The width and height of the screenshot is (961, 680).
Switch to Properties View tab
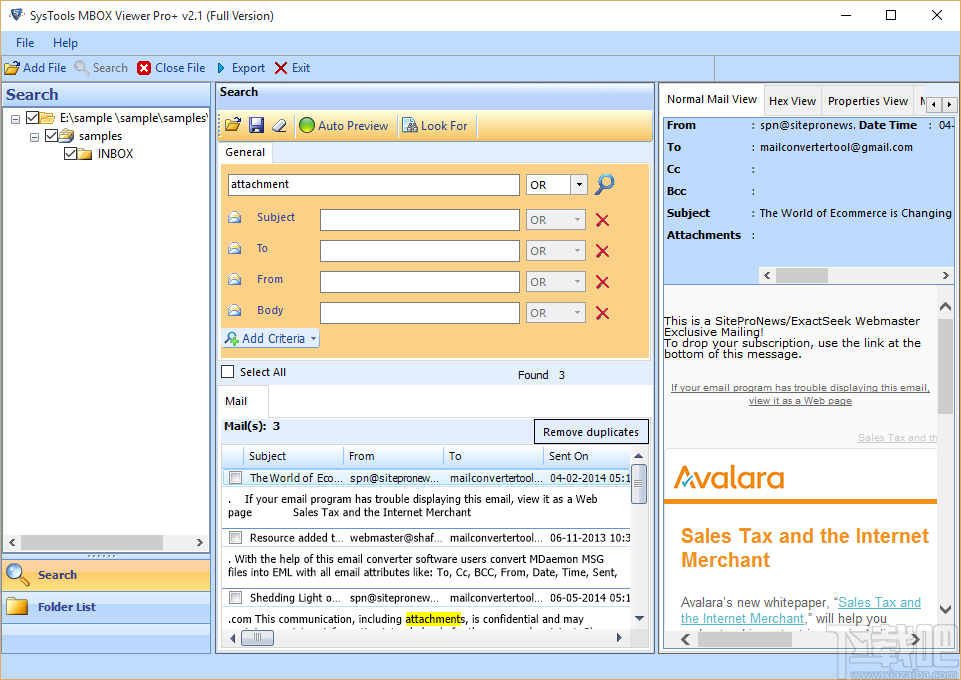(867, 101)
